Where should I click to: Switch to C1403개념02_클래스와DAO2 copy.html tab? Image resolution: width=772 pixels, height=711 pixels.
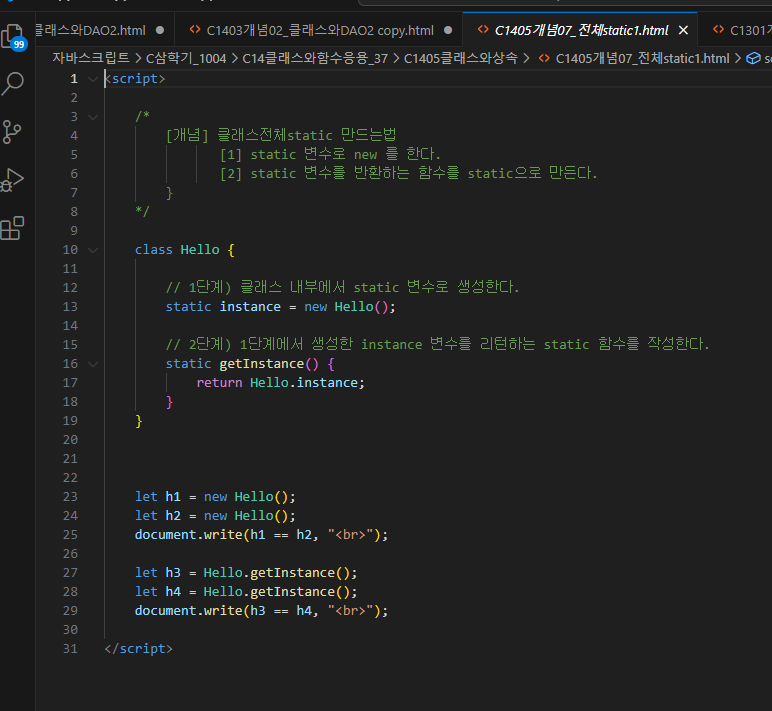(320, 31)
